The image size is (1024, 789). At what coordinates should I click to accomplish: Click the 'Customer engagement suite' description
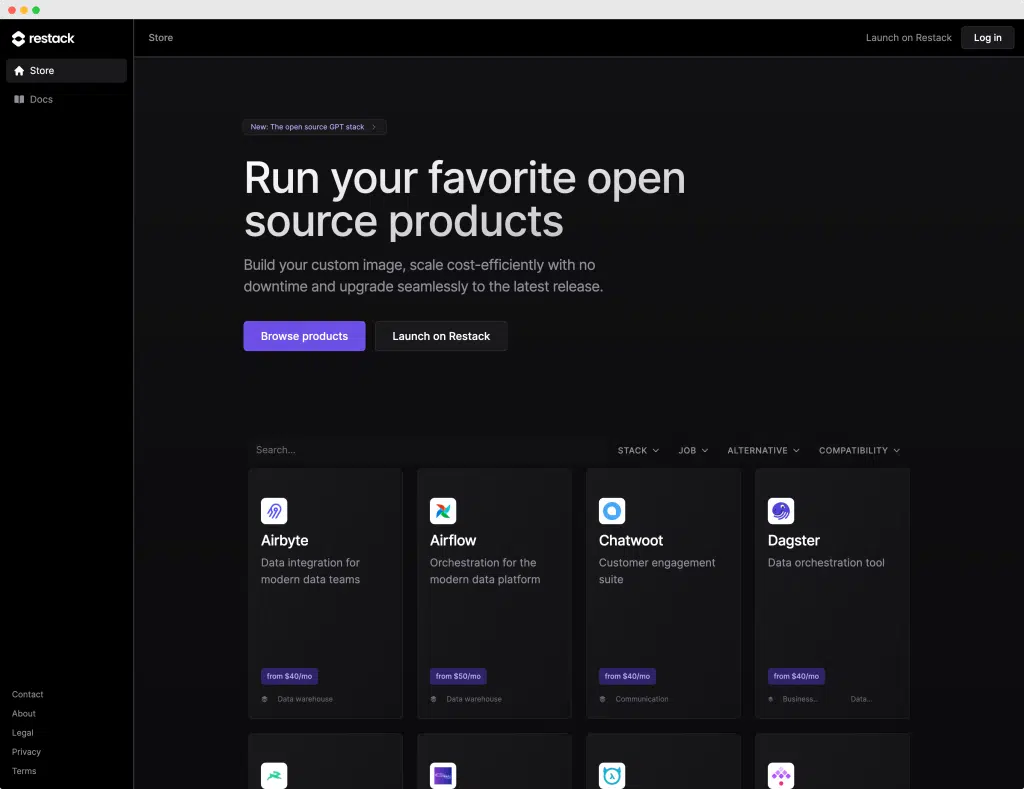coord(657,571)
